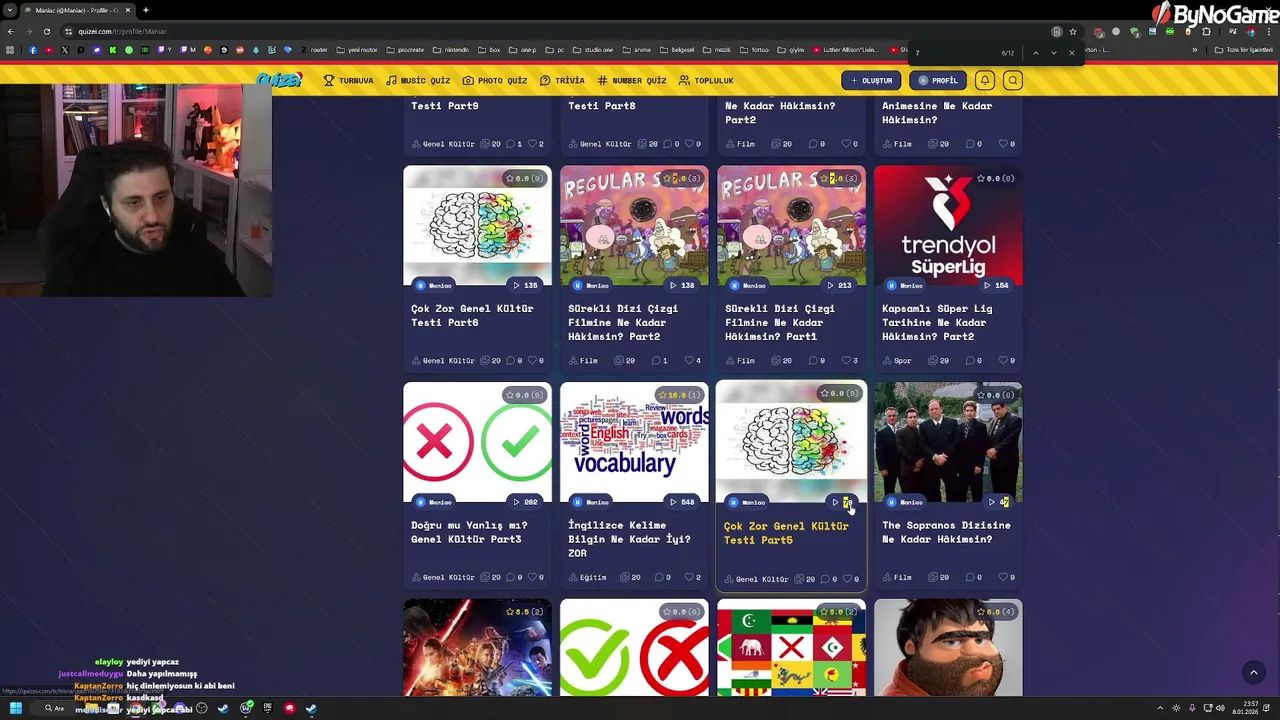The height and width of the screenshot is (720, 1280).
Task: Open Kapsamlı Süper Lig Tarihine Part2 title
Action: [937, 322]
